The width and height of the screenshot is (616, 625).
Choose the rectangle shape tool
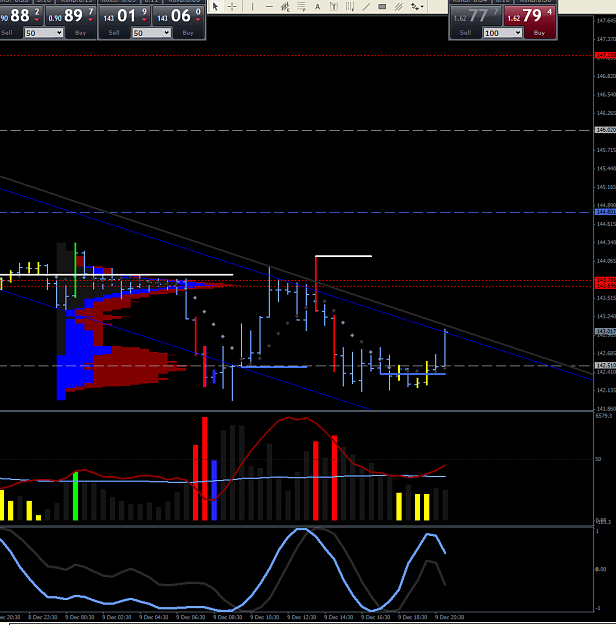tap(382, 6)
